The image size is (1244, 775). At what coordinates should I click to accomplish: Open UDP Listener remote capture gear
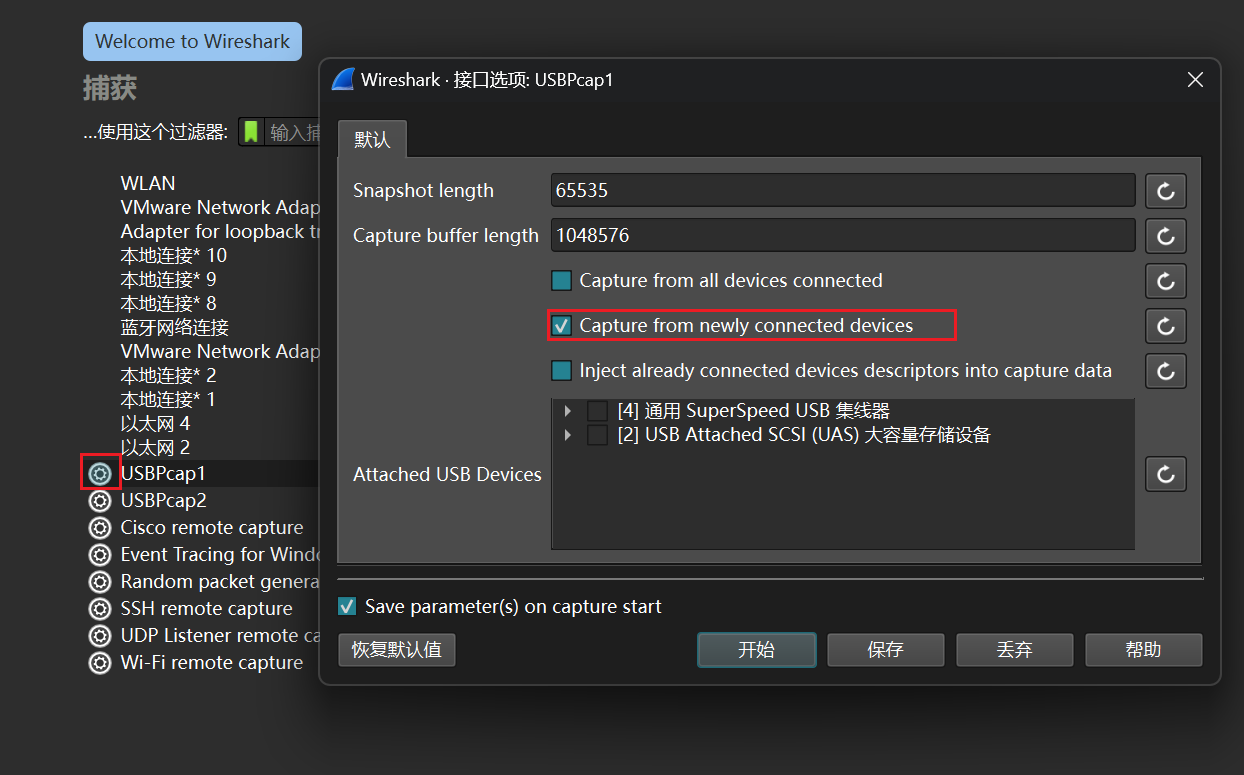tap(100, 635)
